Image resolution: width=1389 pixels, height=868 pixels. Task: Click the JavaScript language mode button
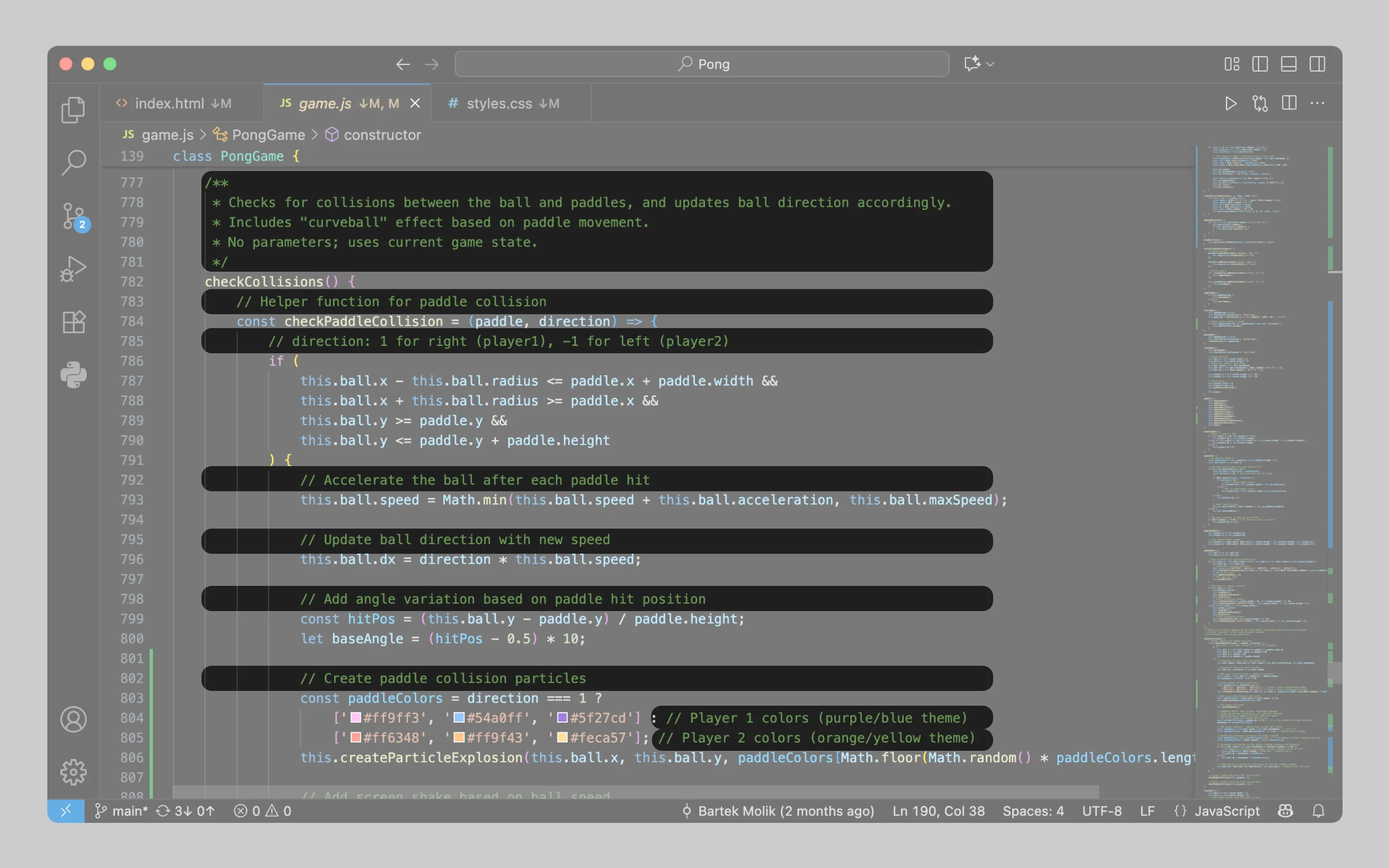coord(1227,811)
